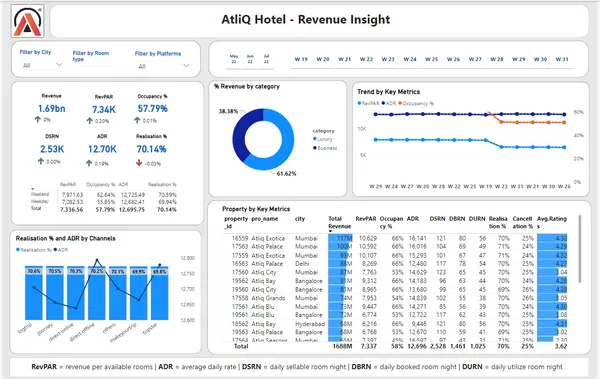The image size is (600, 379).
Task: Select week W 25 in the slicer
Action: [432, 59]
